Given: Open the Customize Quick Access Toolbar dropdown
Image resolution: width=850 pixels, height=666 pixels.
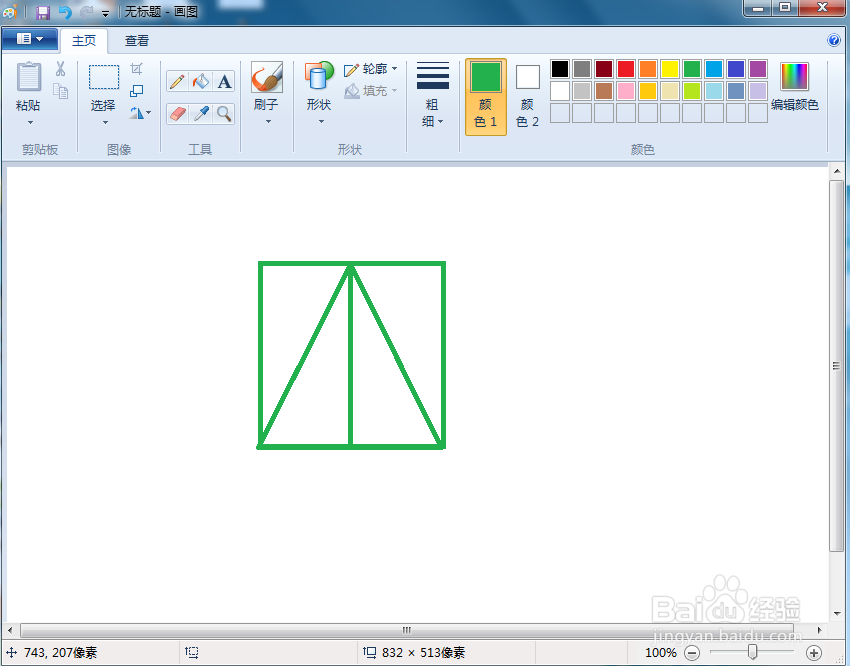Looking at the screenshot, I should [x=106, y=13].
